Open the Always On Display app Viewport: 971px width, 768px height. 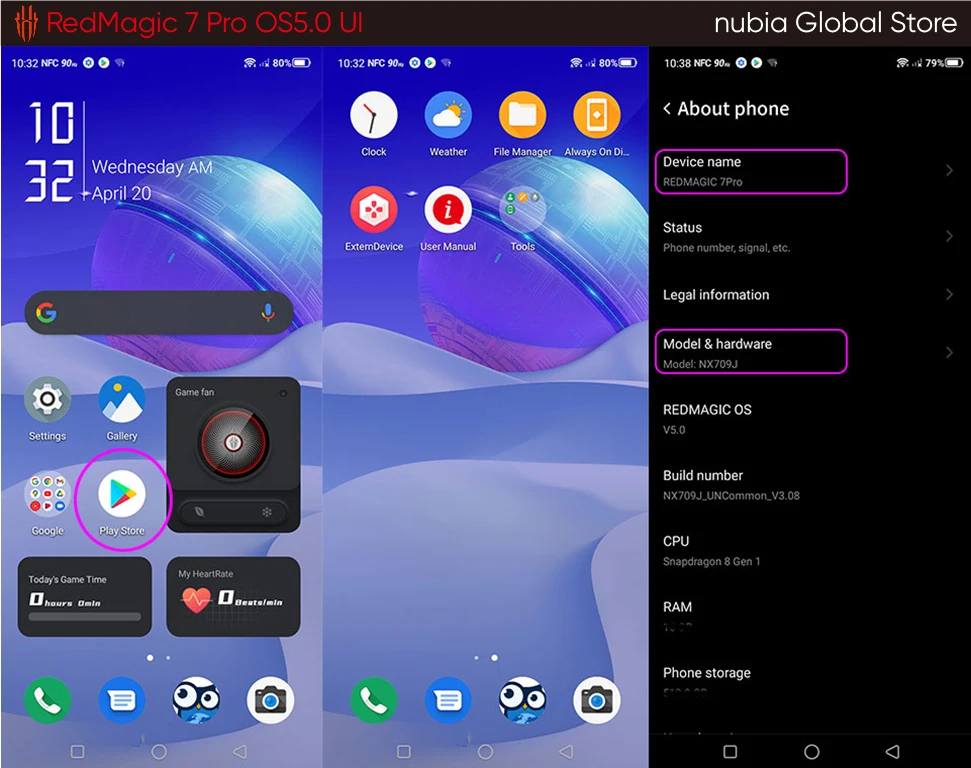(596, 115)
